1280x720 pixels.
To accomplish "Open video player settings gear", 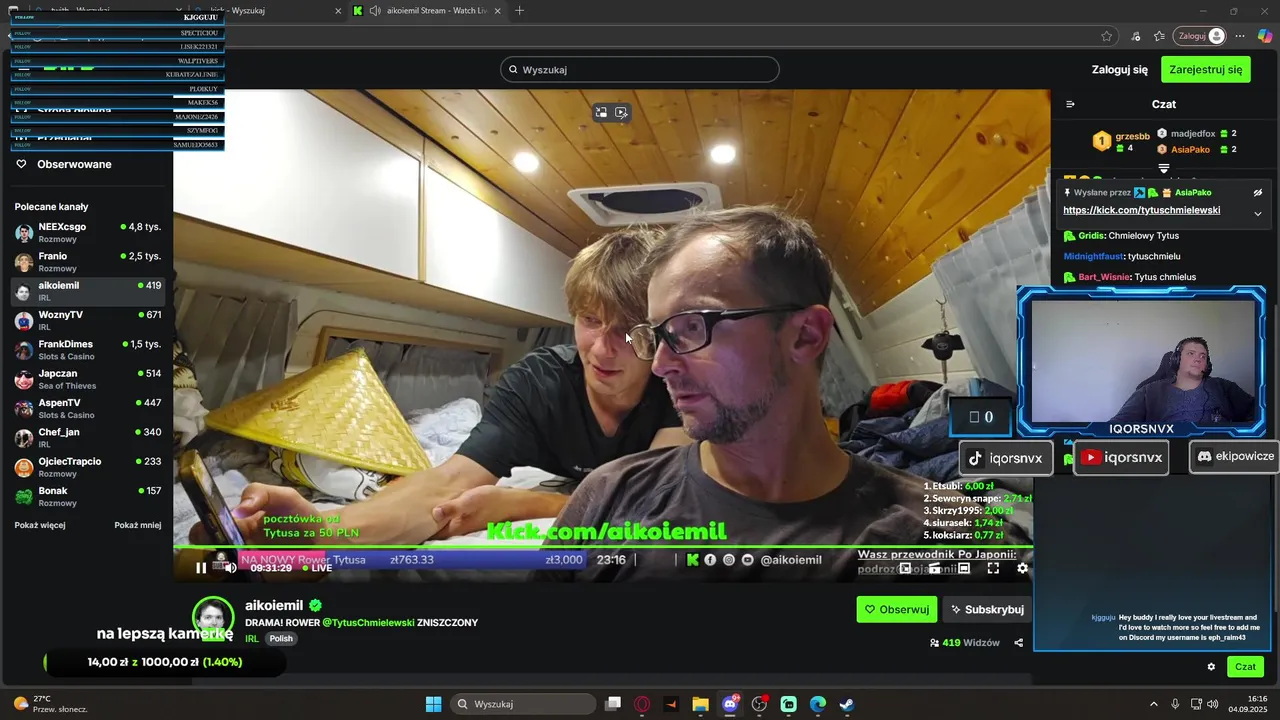I will pos(1022,568).
